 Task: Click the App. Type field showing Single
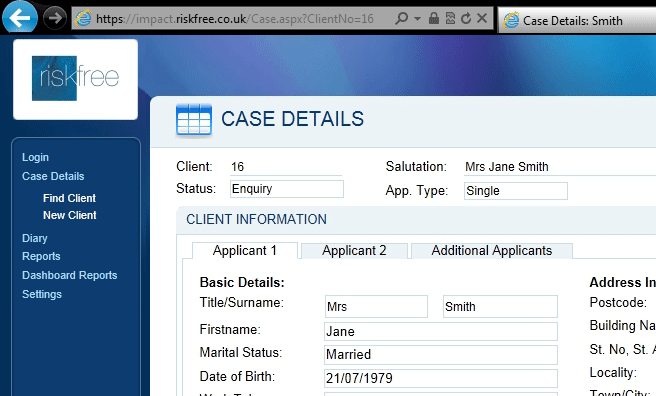(x=516, y=191)
